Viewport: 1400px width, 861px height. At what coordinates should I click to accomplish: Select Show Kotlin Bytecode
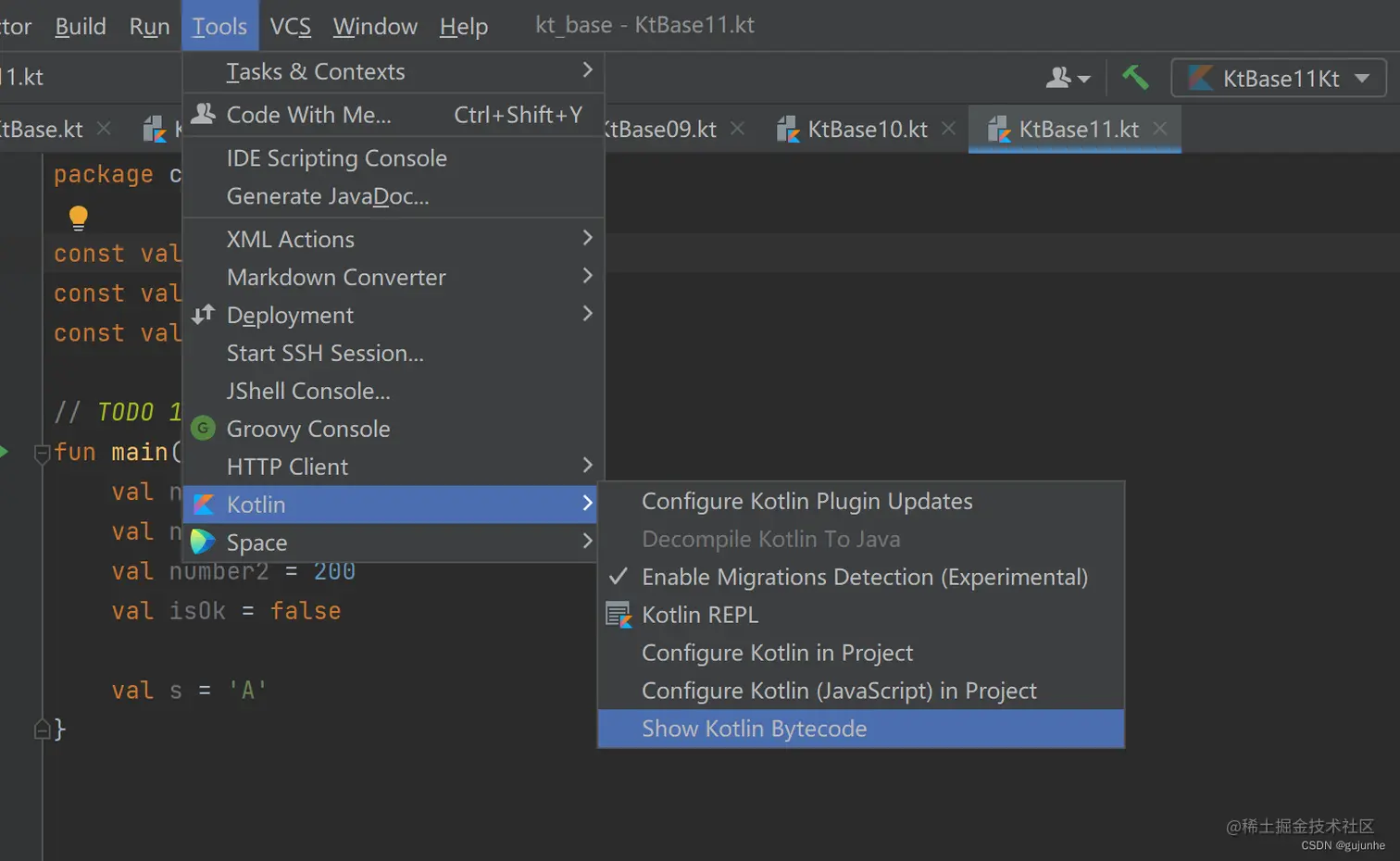point(861,729)
